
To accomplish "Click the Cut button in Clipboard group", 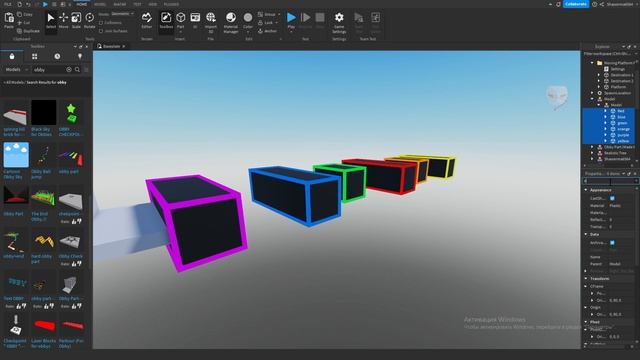I will pos(24,23).
